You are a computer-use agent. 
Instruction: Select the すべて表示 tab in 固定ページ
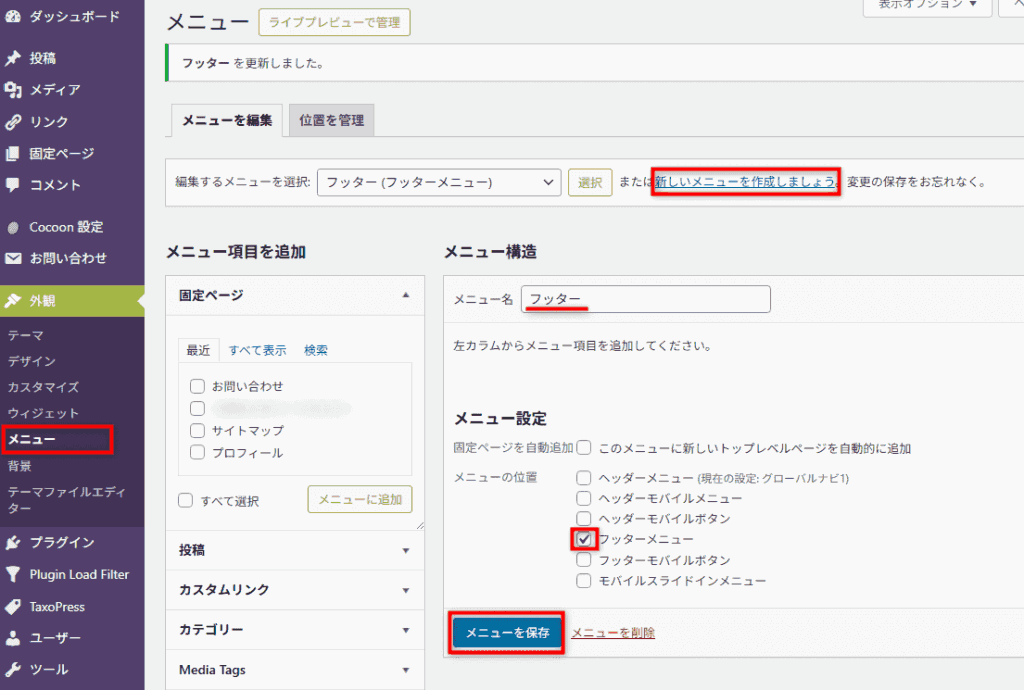tap(257, 350)
